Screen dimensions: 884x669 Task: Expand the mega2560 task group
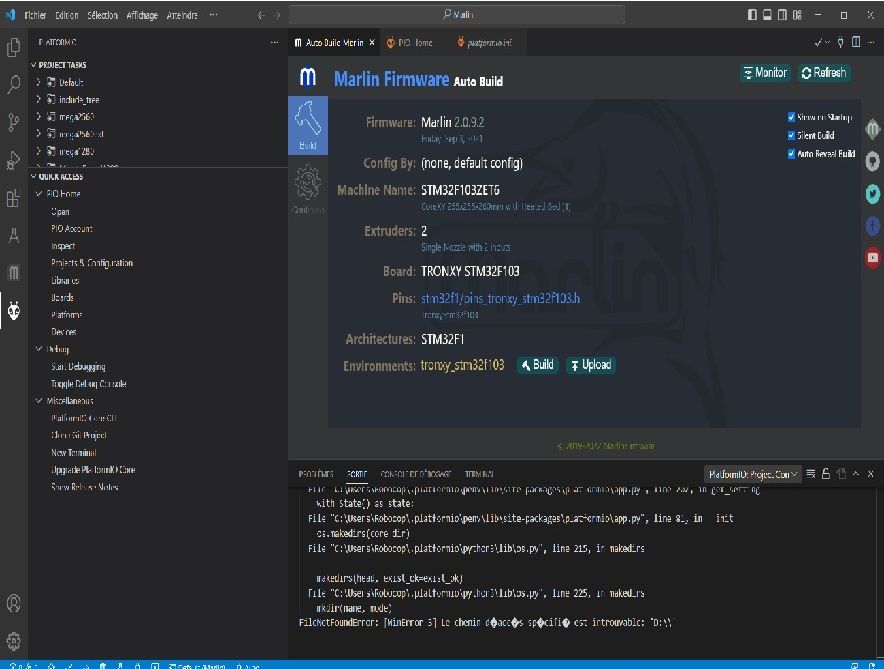coord(38,117)
